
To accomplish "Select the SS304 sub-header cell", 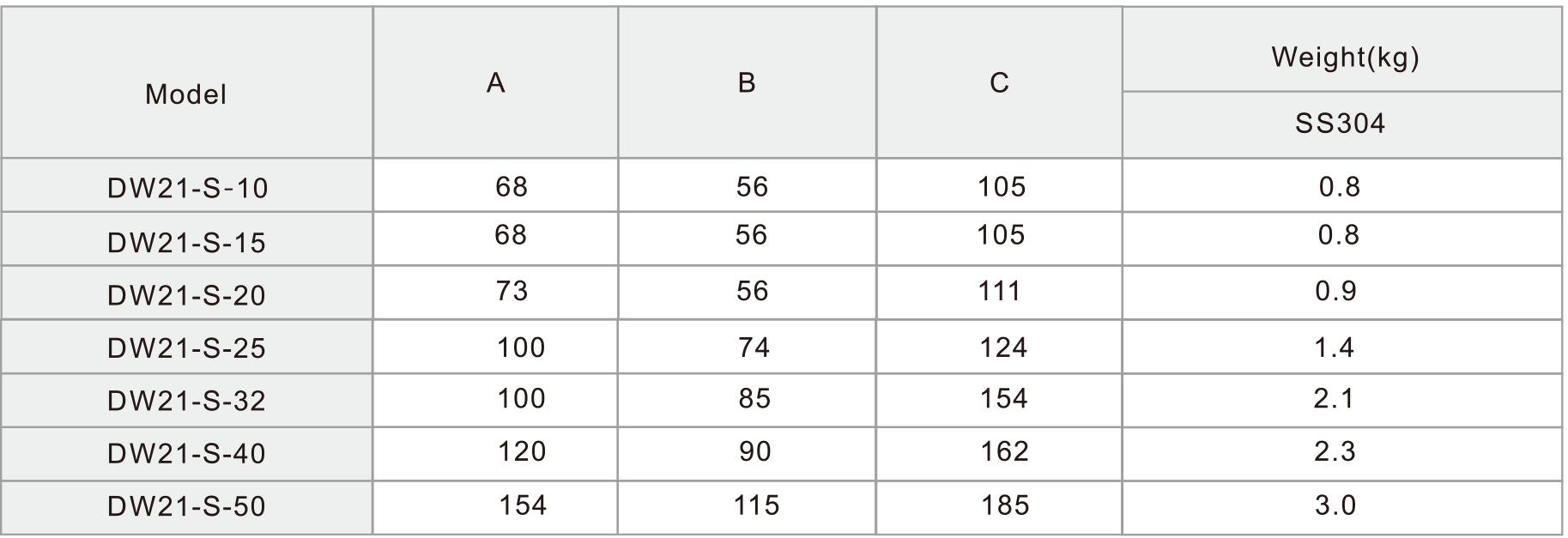I will point(1342,125).
